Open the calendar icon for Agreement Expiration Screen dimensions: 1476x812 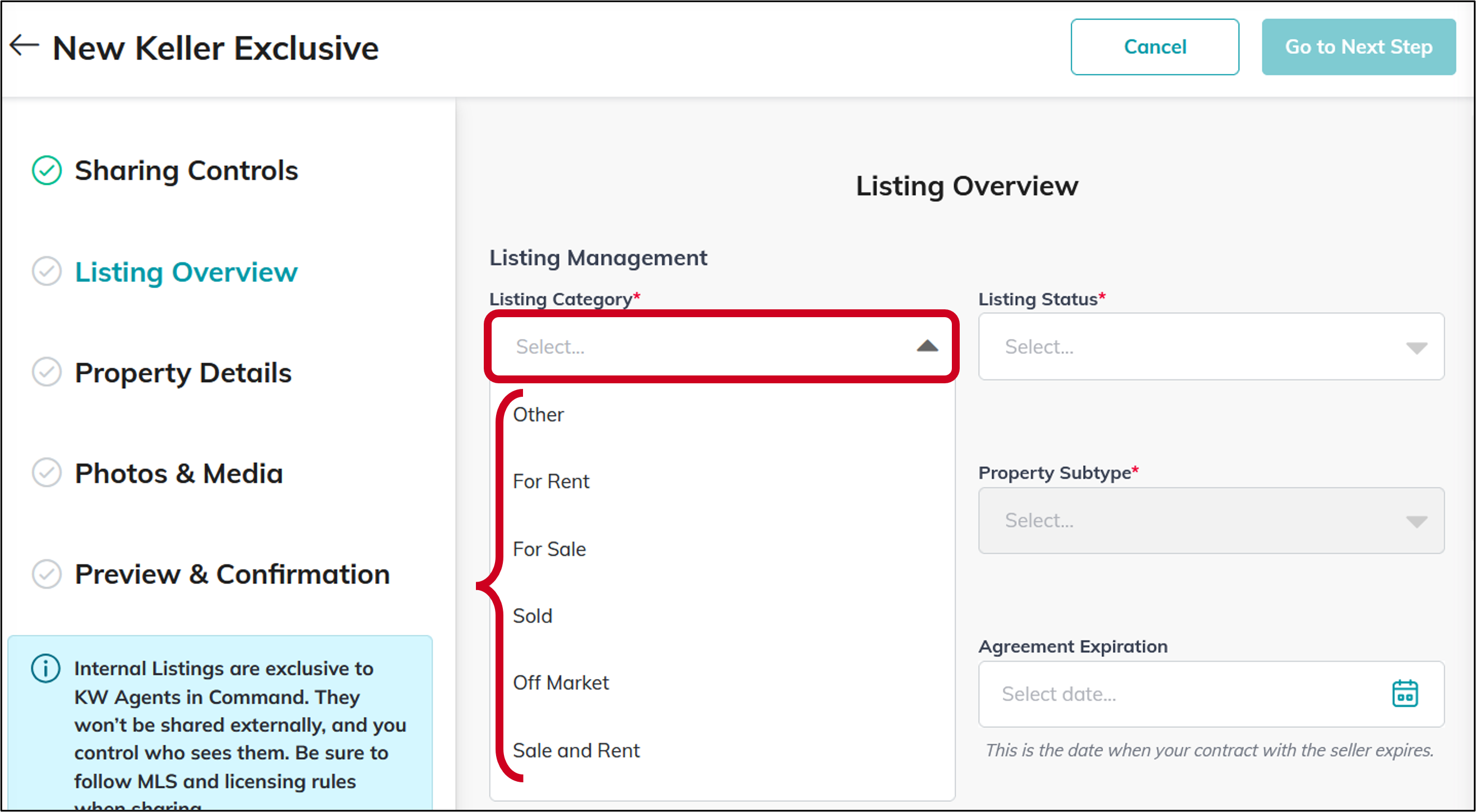tap(1404, 693)
